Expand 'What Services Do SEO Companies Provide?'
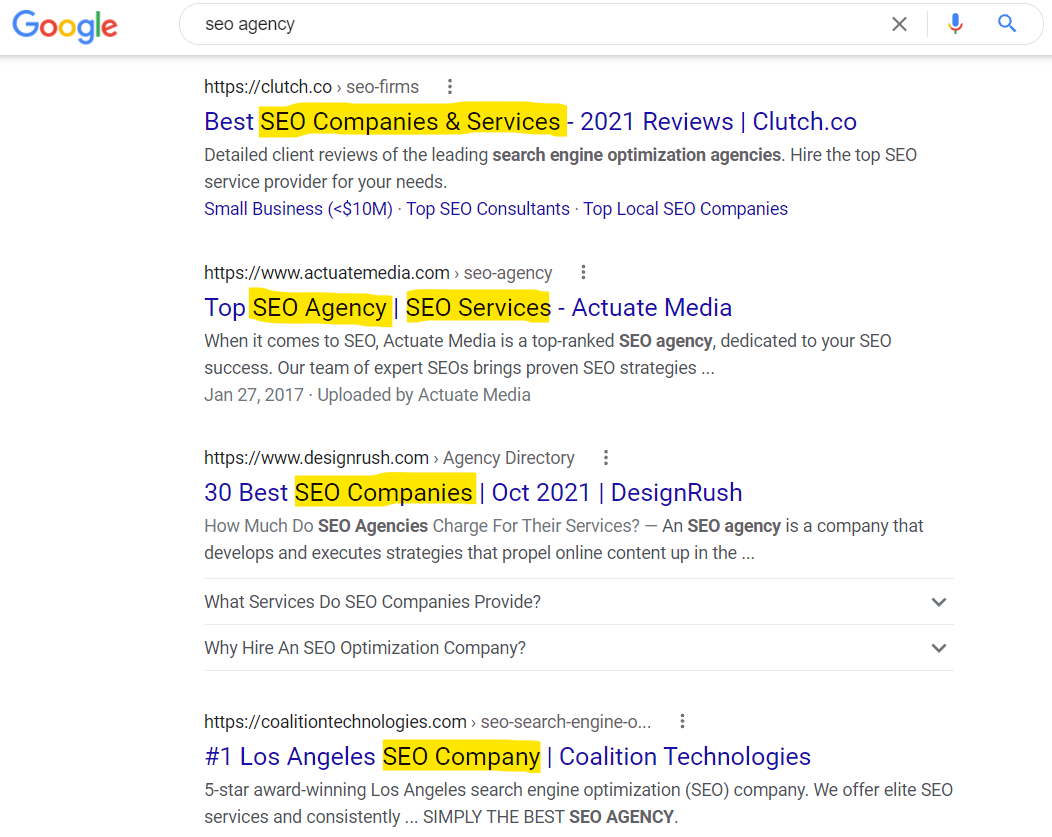The image size is (1052, 837). 578,602
